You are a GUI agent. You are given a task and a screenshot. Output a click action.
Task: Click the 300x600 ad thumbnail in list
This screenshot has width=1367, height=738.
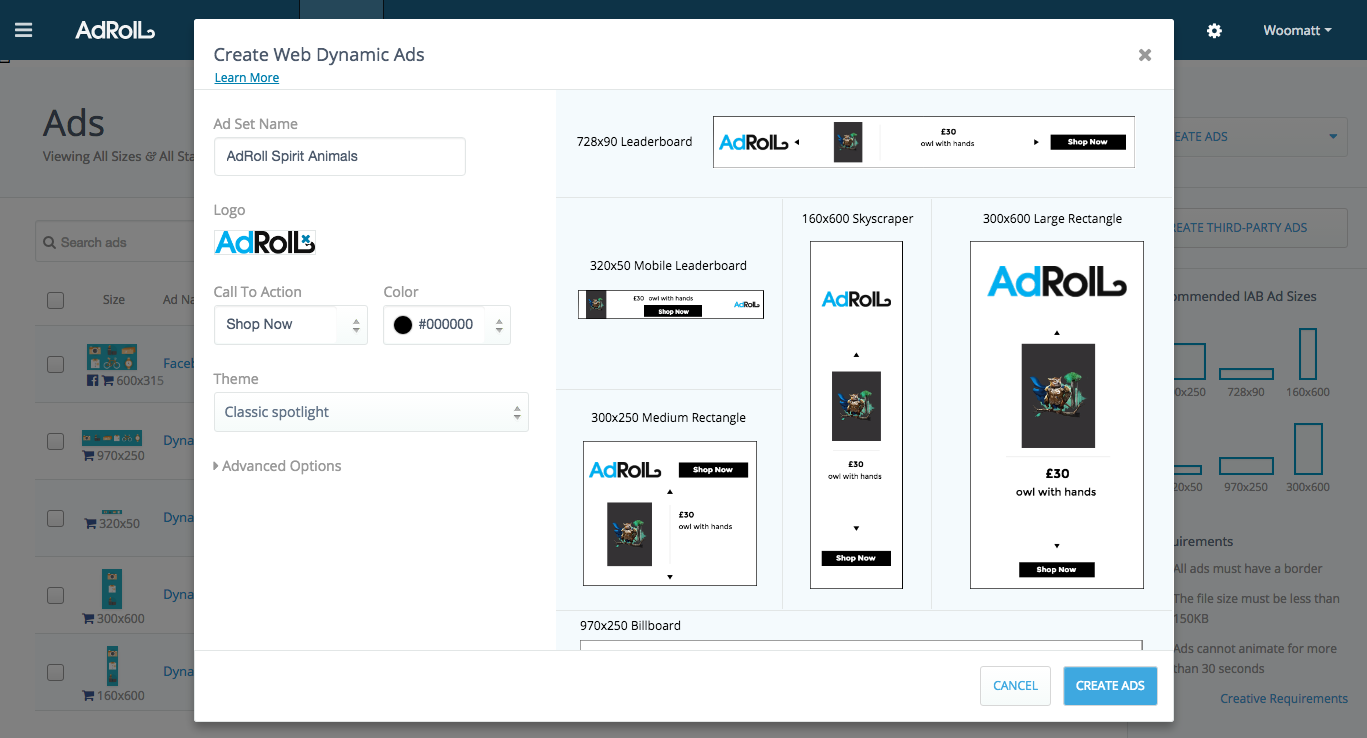click(112, 589)
